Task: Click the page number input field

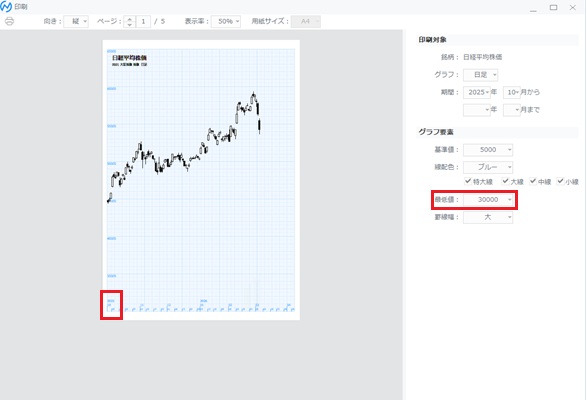Action: point(143,21)
